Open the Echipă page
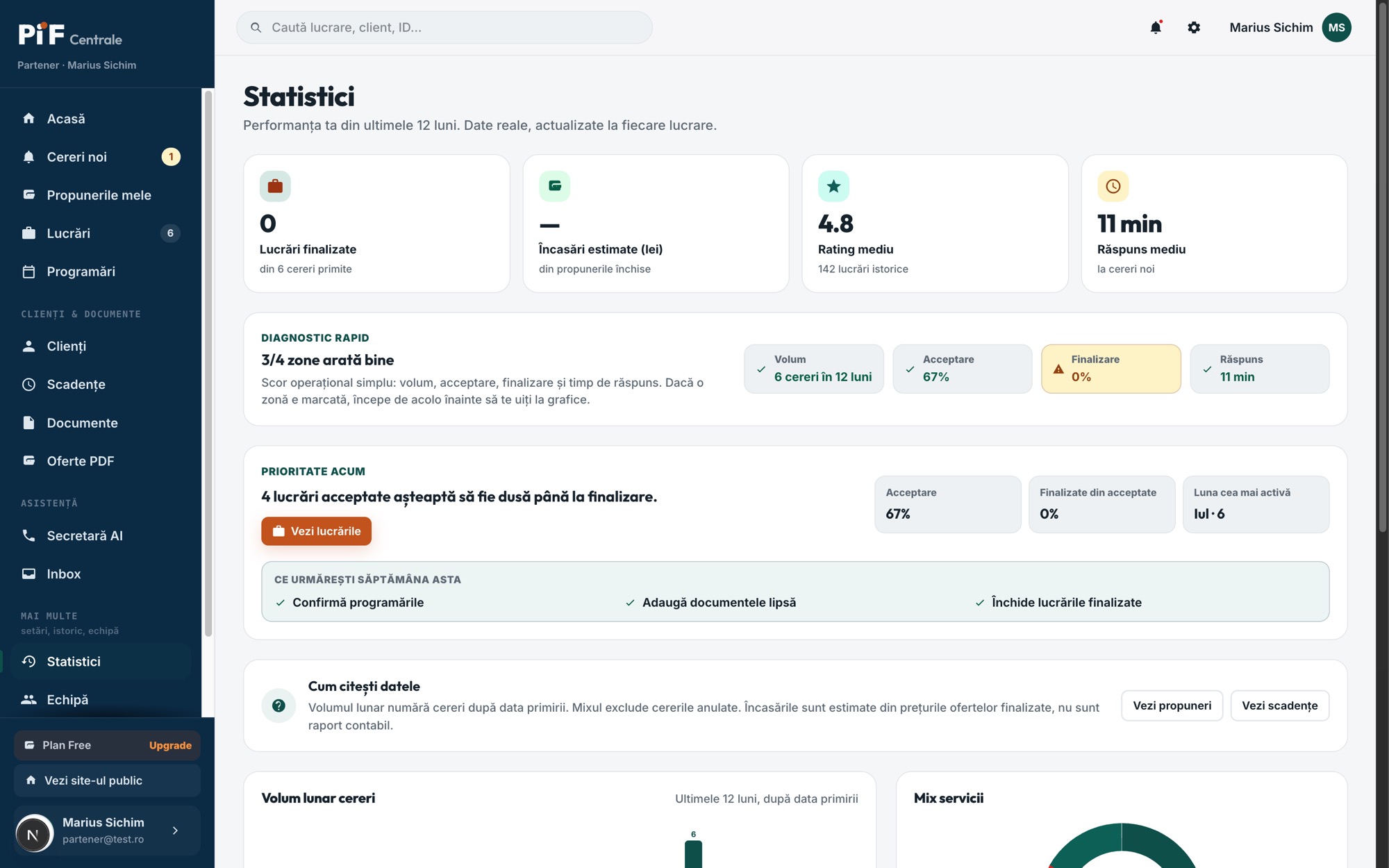The image size is (1389, 868). [101, 699]
